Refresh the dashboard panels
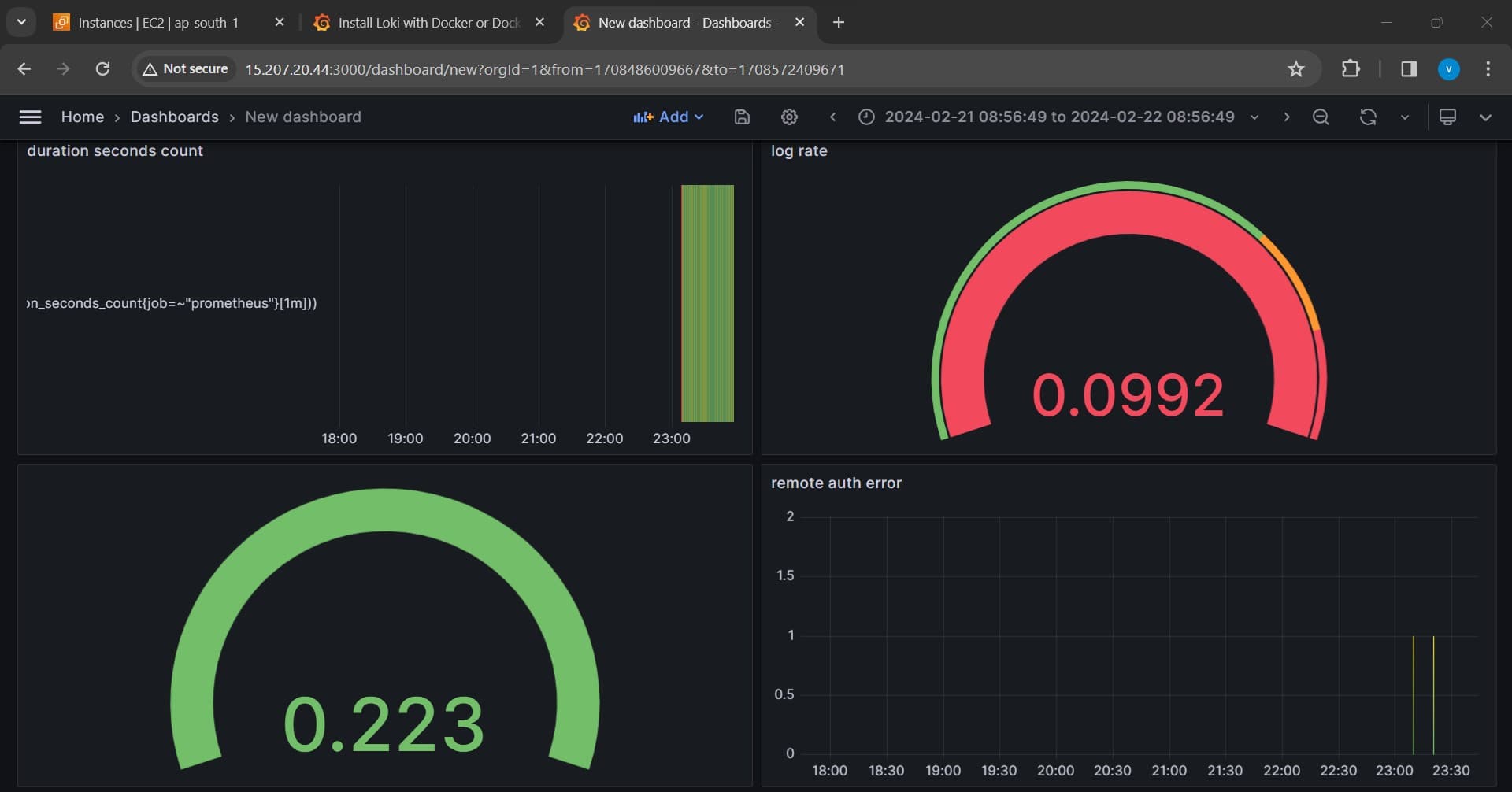 [x=1368, y=117]
